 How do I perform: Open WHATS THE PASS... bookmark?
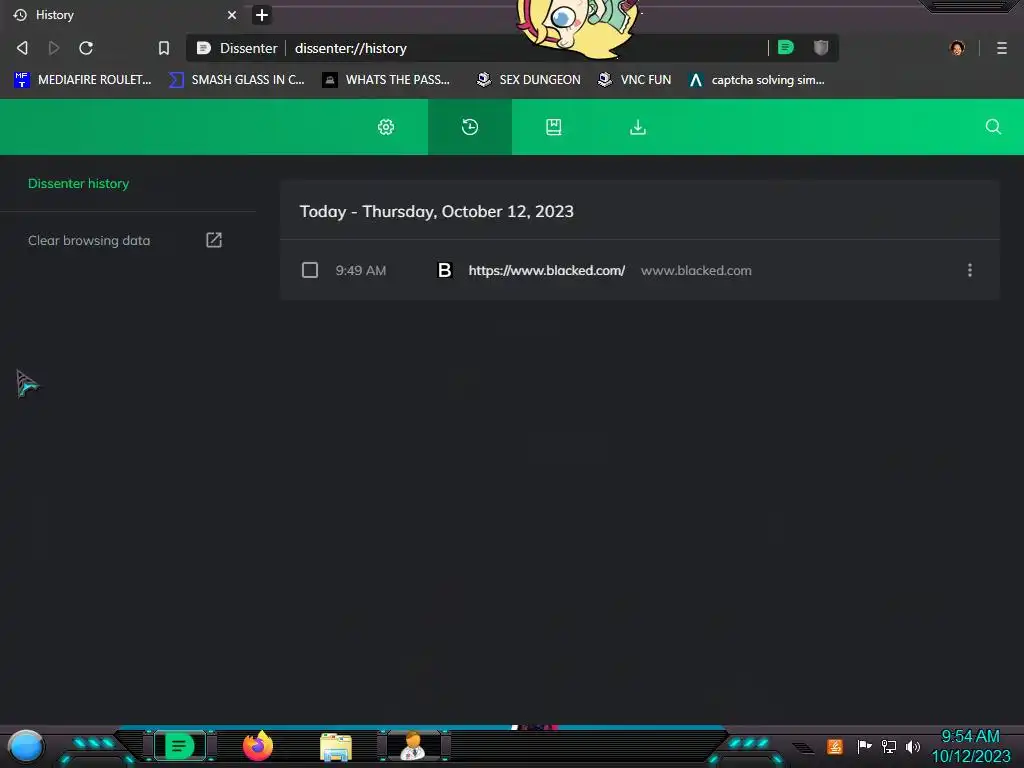click(x=386, y=80)
